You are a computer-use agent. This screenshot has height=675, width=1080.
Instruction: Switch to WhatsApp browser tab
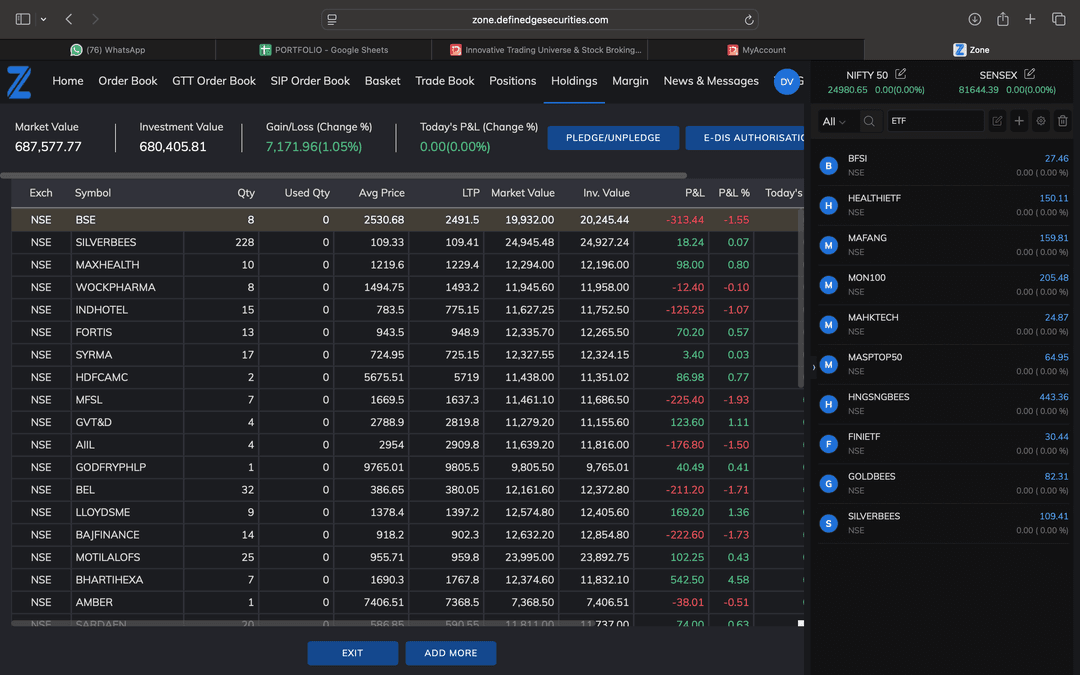point(108,50)
